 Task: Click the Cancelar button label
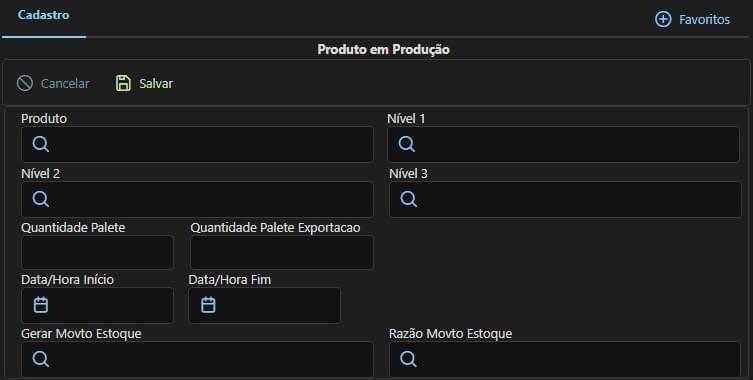(65, 84)
